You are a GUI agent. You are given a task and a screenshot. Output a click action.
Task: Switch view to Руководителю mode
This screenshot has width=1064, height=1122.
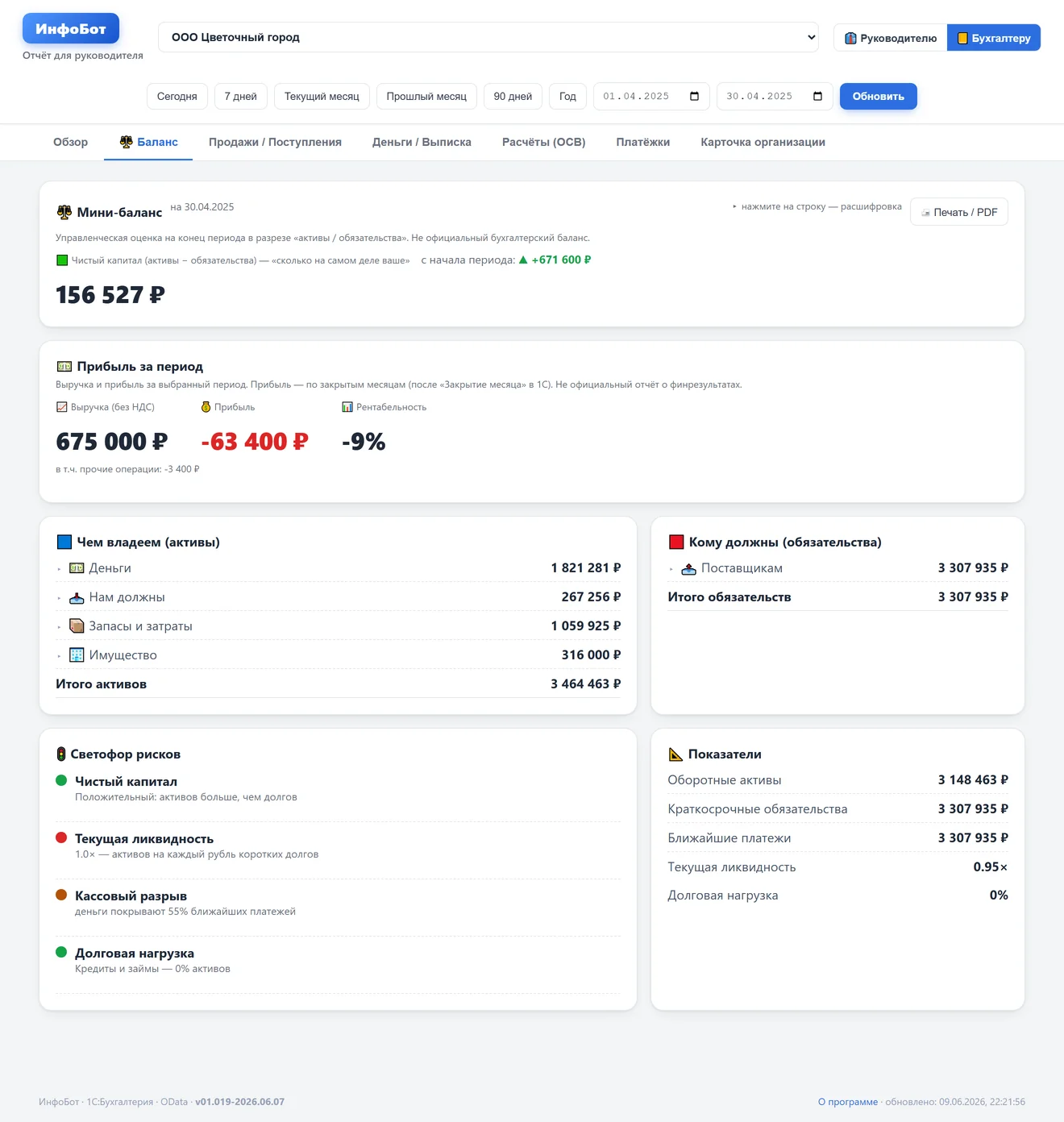click(891, 38)
